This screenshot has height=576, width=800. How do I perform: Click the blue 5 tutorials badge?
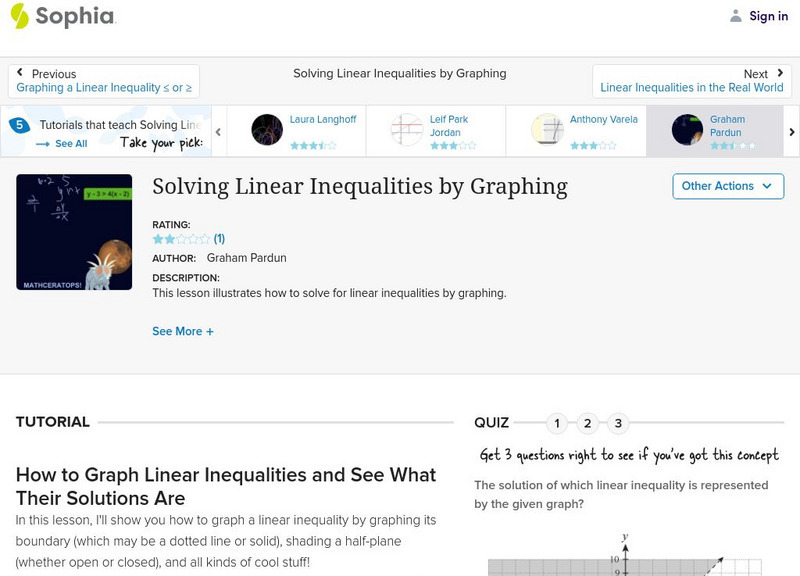pyautogui.click(x=18, y=125)
